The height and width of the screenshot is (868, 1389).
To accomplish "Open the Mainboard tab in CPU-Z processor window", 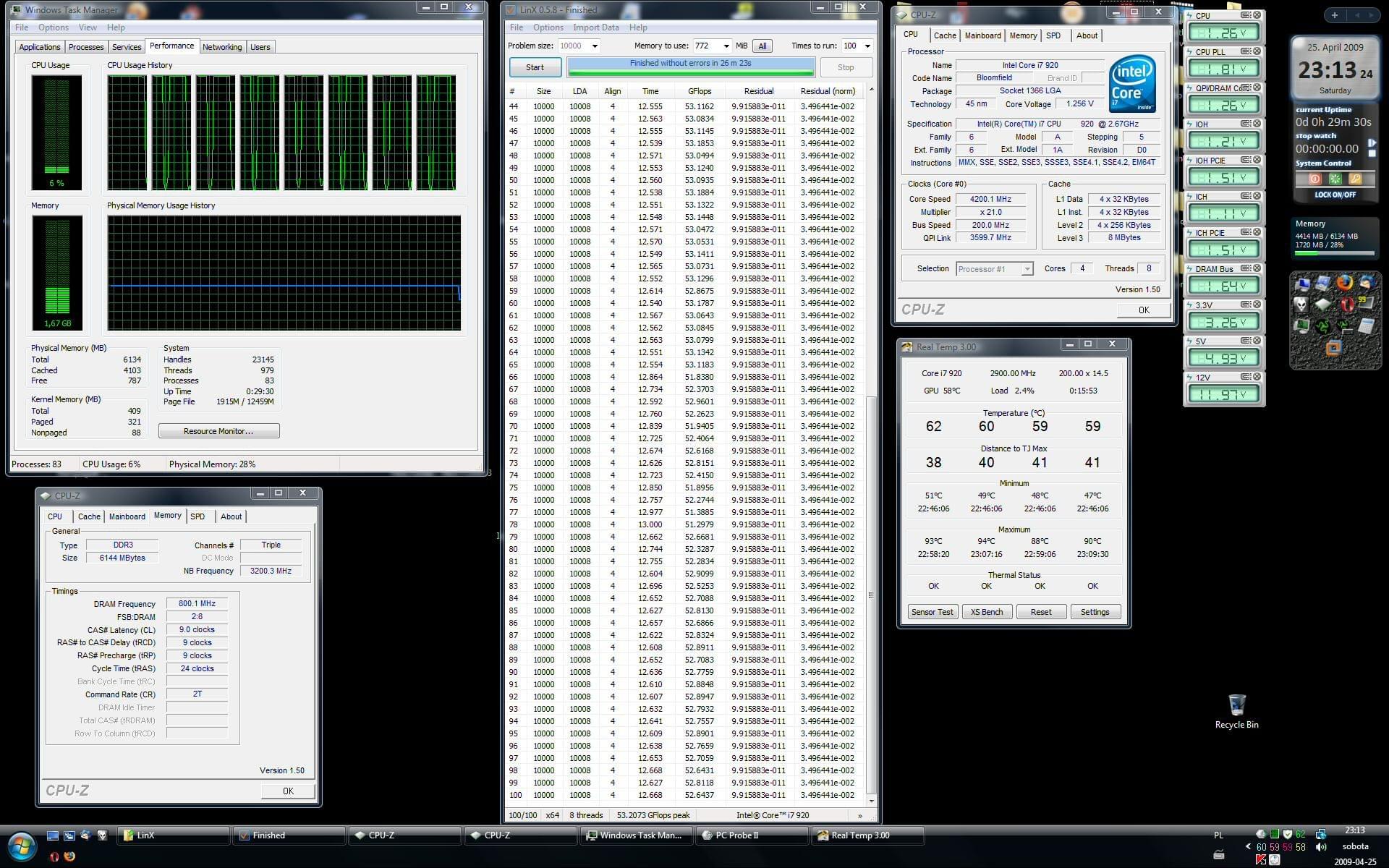I will click(983, 35).
